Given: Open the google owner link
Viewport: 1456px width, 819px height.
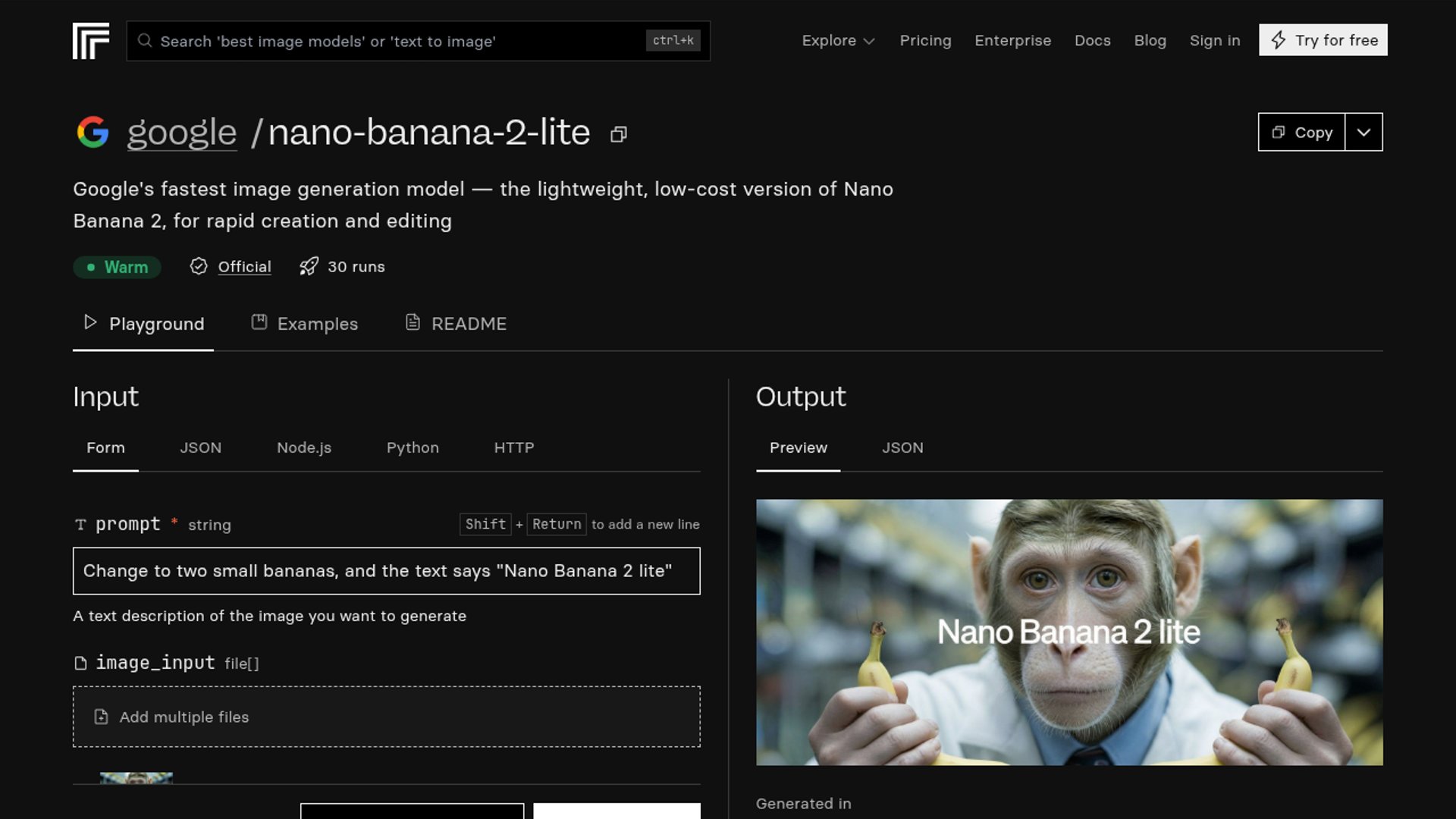Looking at the screenshot, I should pos(182,133).
